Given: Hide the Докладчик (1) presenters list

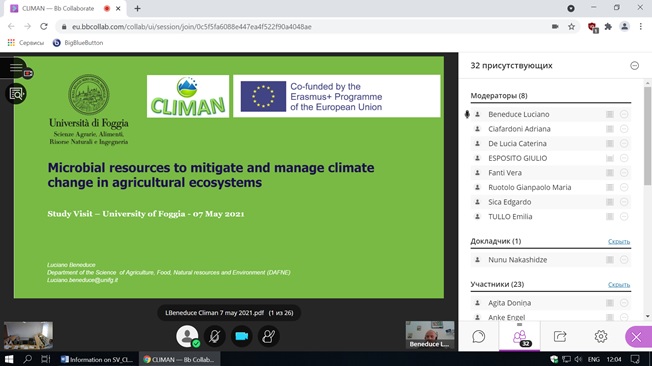Looking at the screenshot, I should coord(619,241).
